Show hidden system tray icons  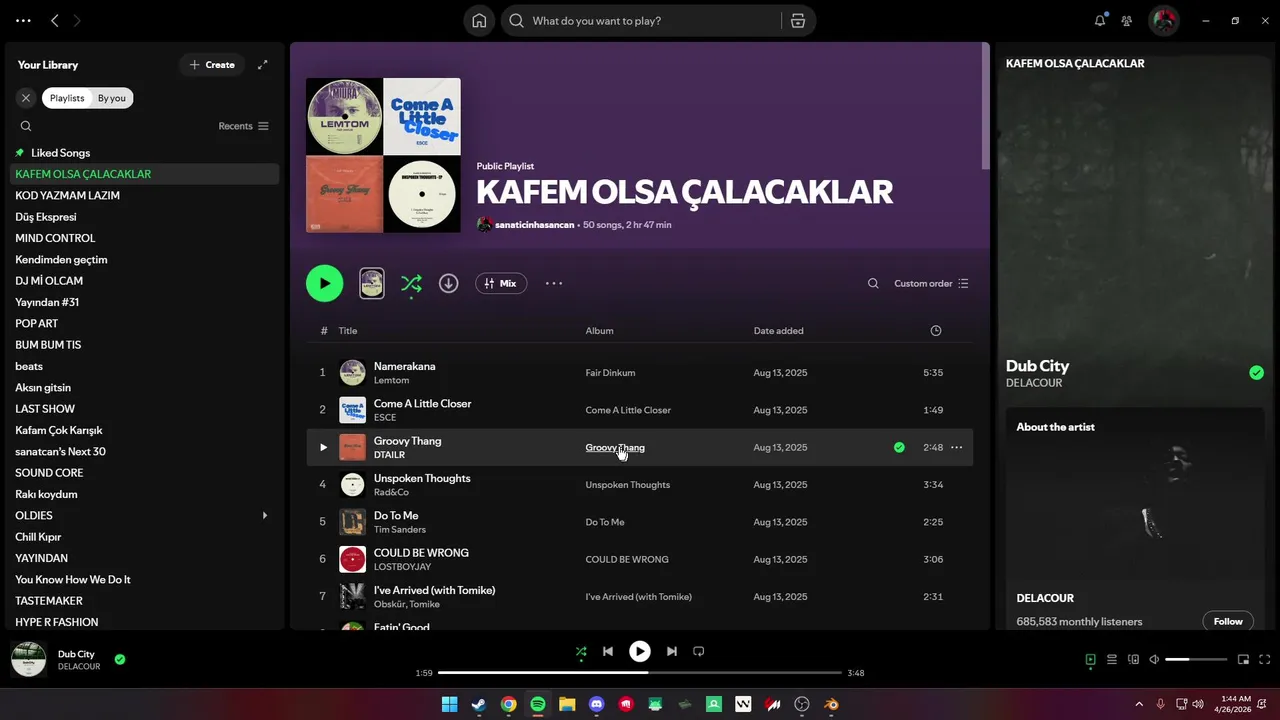(x=1138, y=704)
